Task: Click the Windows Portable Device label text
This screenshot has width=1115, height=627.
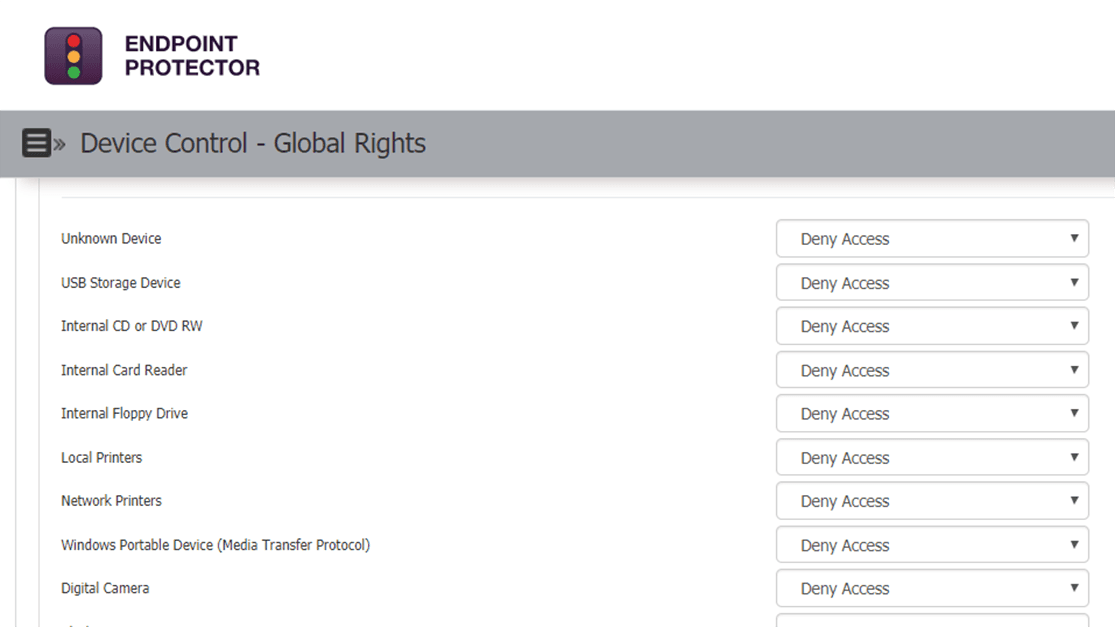Action: pyautogui.click(x=215, y=545)
